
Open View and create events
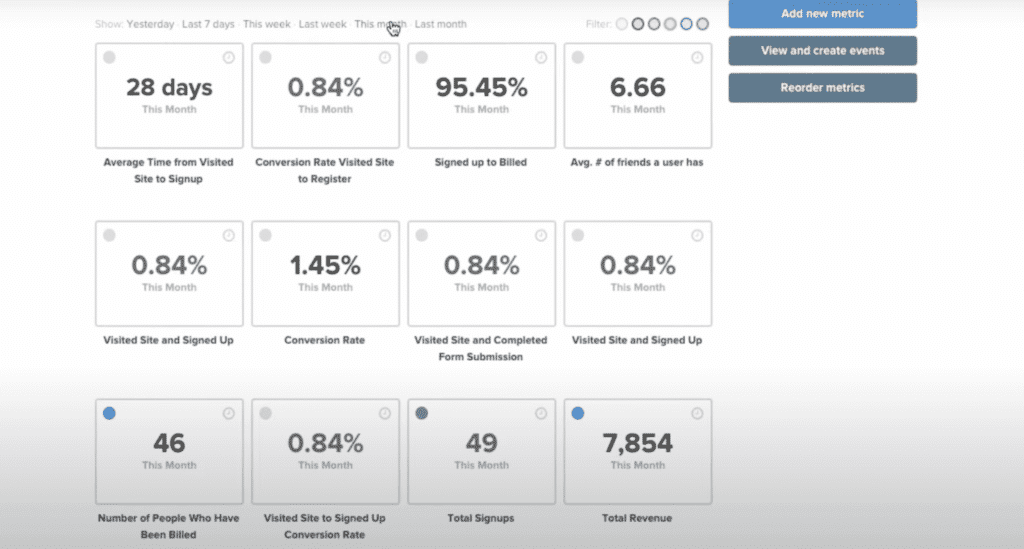click(822, 51)
